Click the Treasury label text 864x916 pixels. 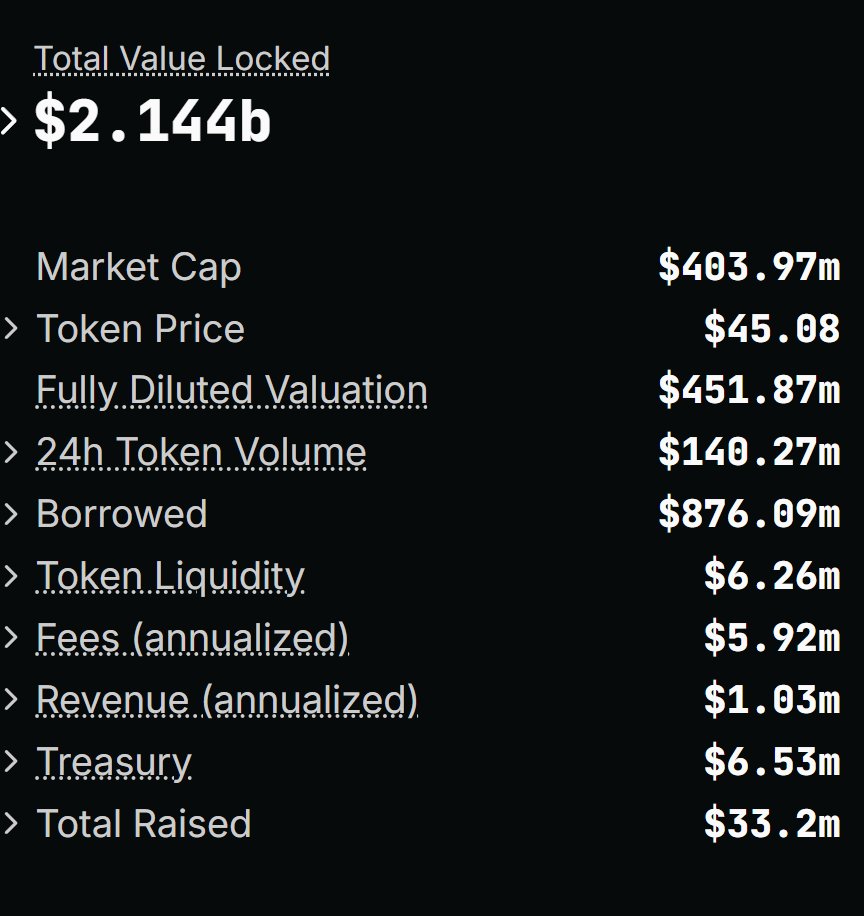point(113,762)
